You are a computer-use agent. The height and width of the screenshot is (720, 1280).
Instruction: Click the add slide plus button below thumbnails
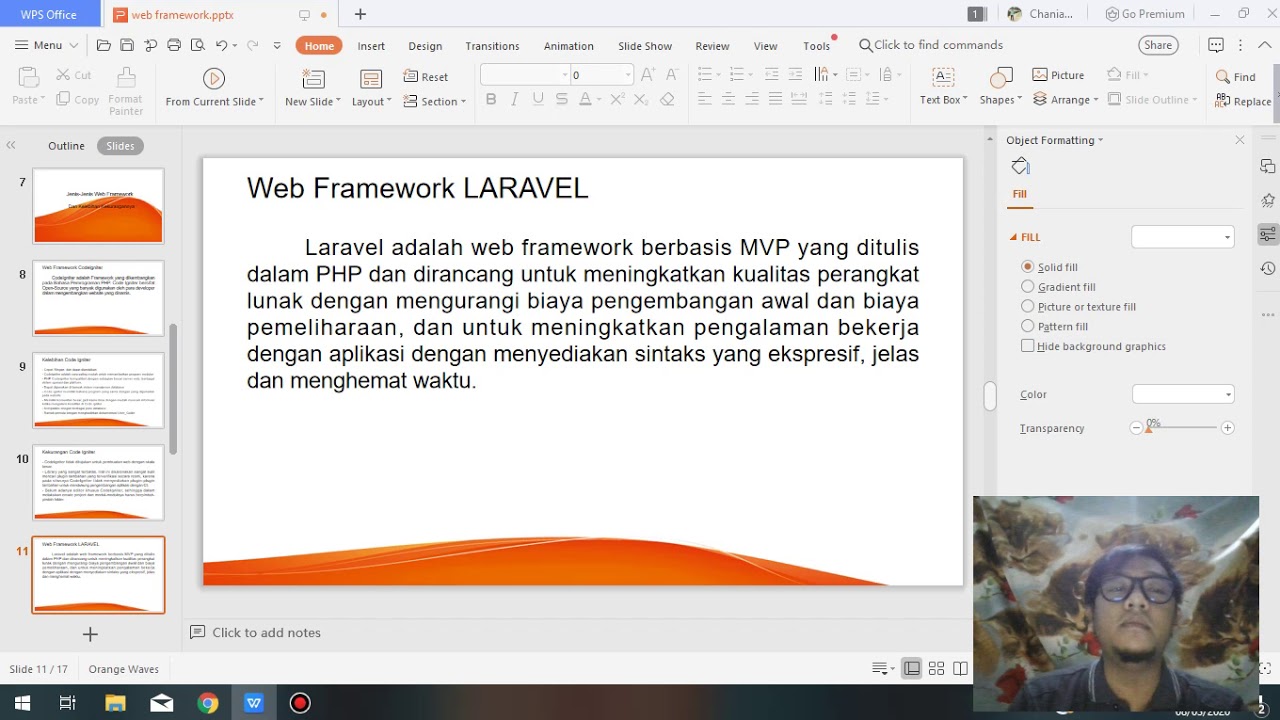point(90,634)
